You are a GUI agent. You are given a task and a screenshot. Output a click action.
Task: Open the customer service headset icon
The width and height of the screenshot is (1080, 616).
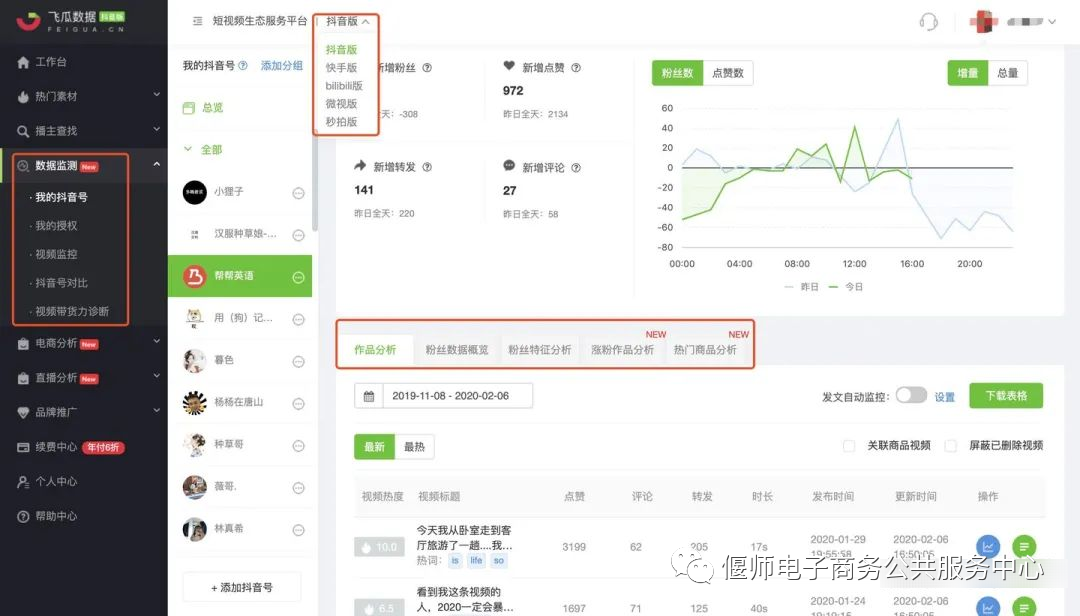coord(928,21)
